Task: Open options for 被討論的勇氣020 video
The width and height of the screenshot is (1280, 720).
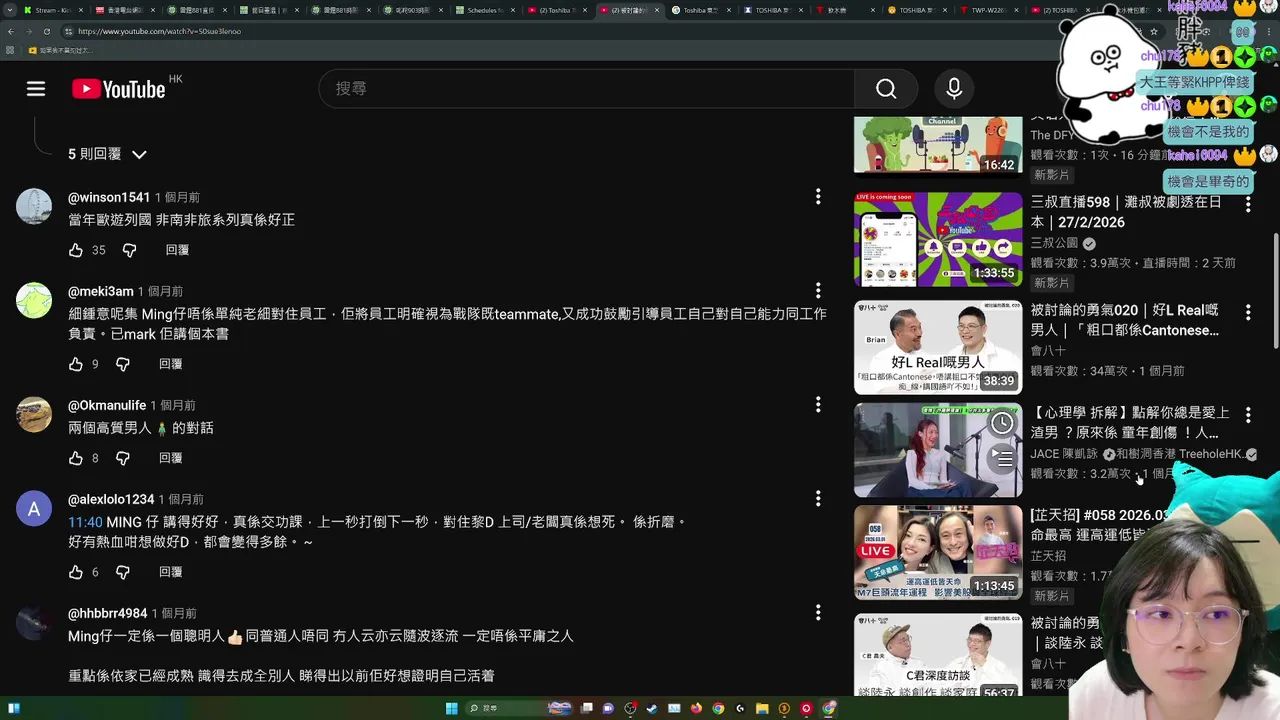Action: (x=1248, y=313)
